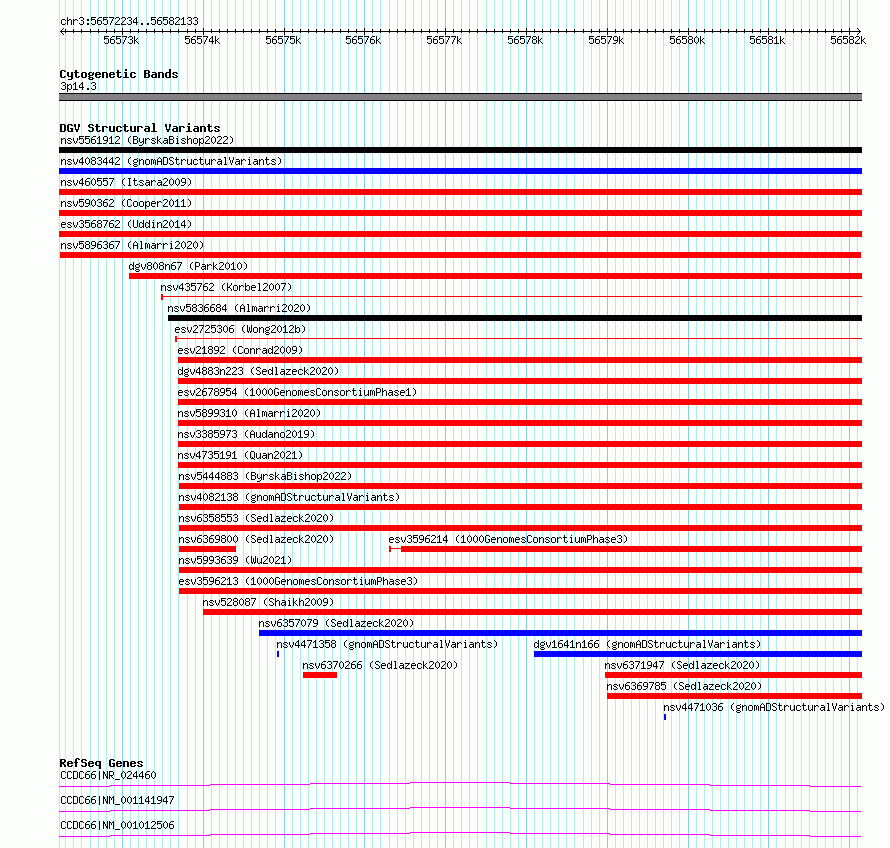This screenshot has height=848, width=890.
Task: Select nsv5836684 (Almarri2020) label
Action: 239,308
